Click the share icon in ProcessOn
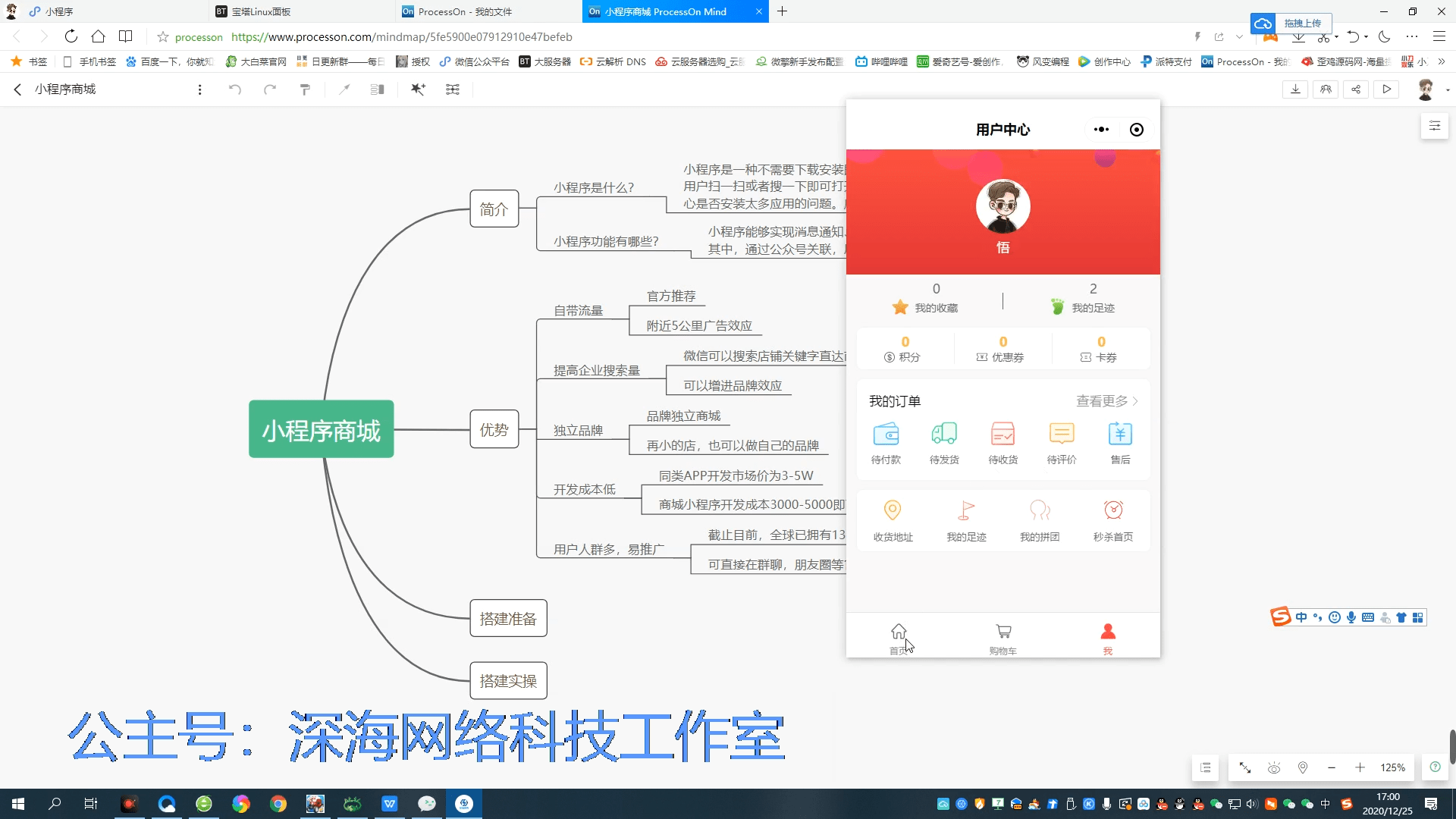 (1356, 89)
